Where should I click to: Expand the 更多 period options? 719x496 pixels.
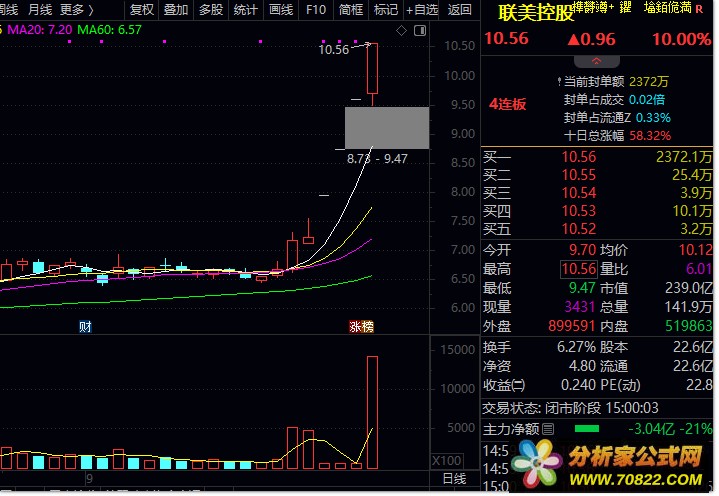point(77,9)
